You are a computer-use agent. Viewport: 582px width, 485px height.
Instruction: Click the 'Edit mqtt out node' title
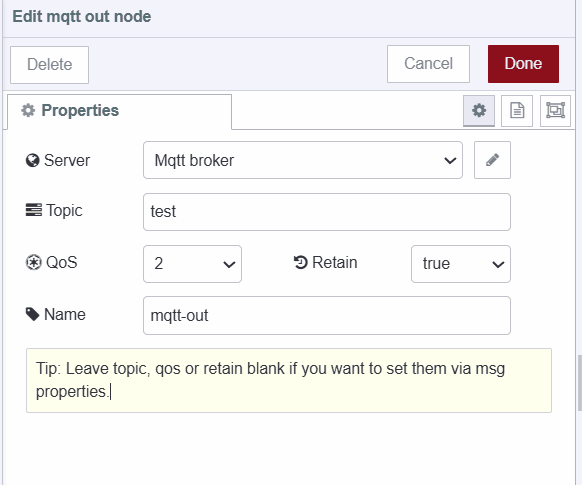82,17
